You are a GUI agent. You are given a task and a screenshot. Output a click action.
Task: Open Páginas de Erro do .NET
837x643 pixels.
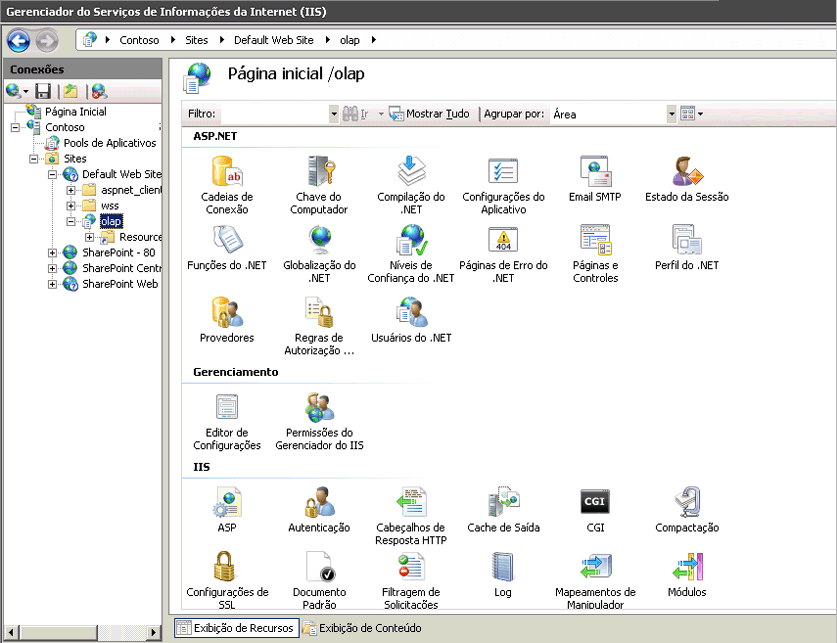point(503,253)
